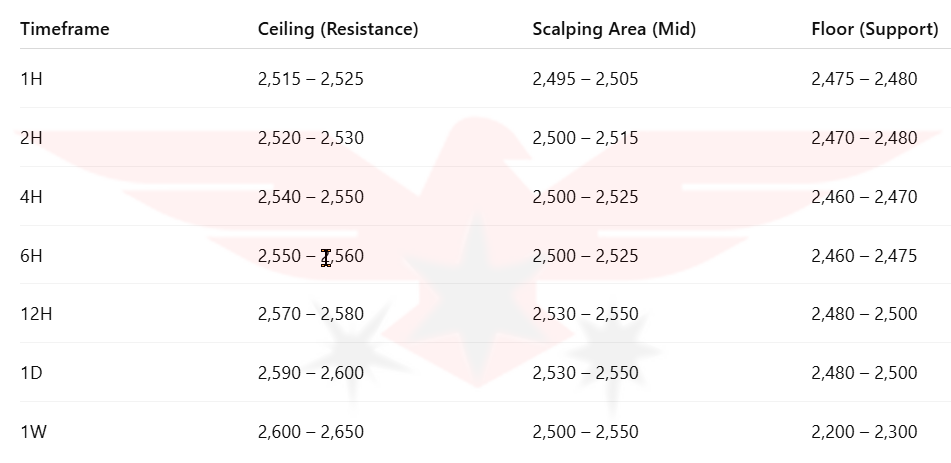
Task: Click the 1W timeframe row label
Action: pyautogui.click(x=33, y=432)
